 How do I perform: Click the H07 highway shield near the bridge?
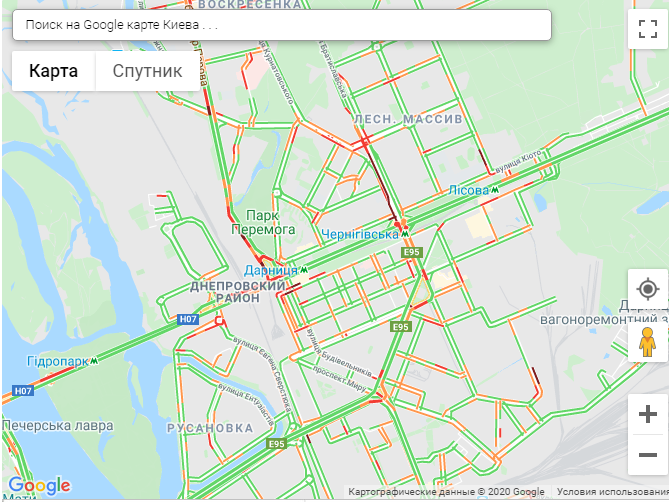click(x=188, y=319)
